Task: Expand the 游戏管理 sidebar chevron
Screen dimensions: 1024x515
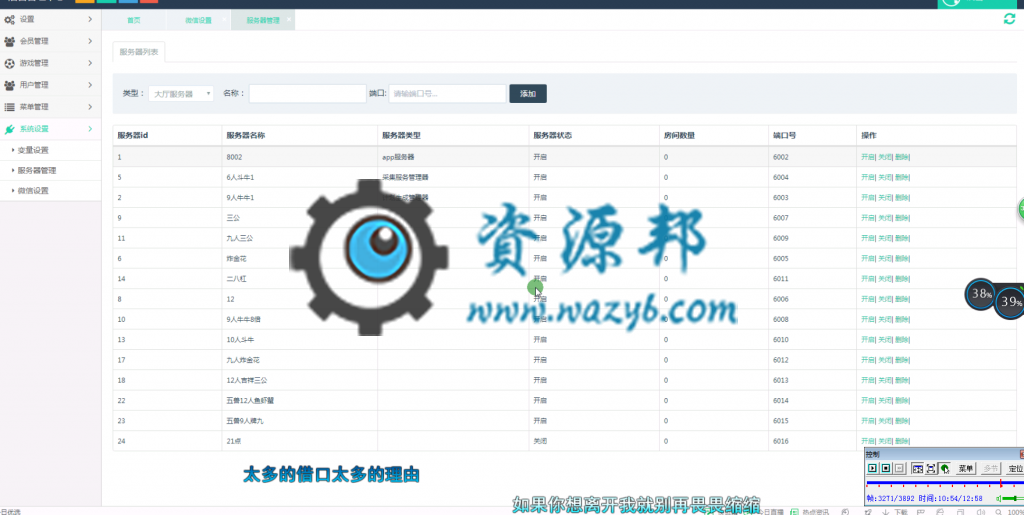Action: pos(90,63)
